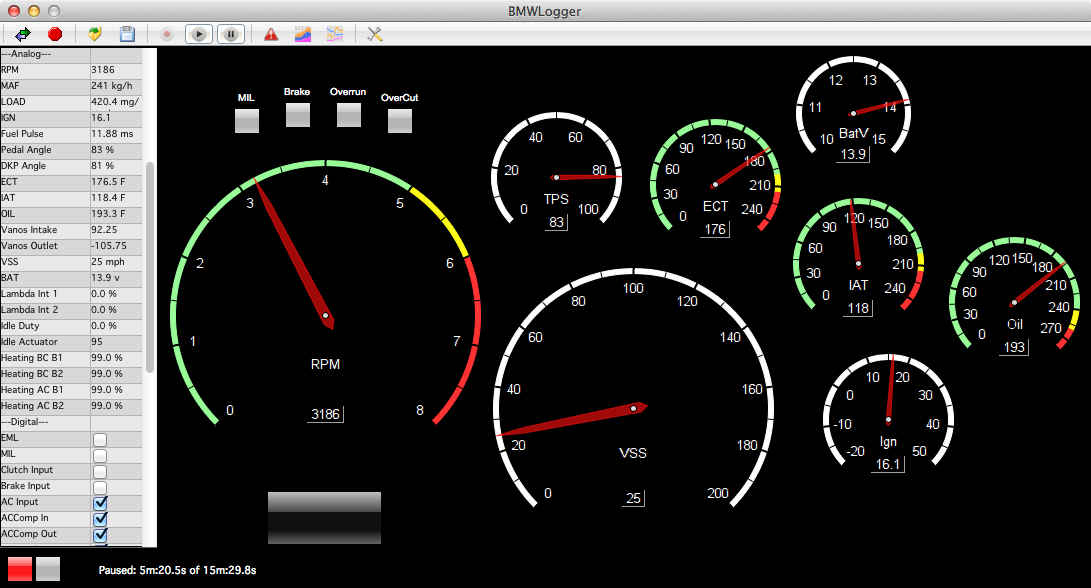Click the Brake indicator light

click(x=298, y=115)
